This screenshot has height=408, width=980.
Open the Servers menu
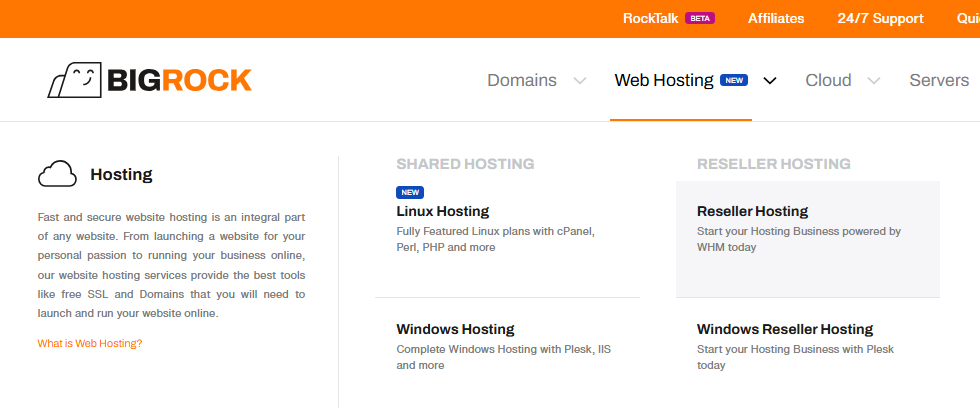click(x=939, y=80)
